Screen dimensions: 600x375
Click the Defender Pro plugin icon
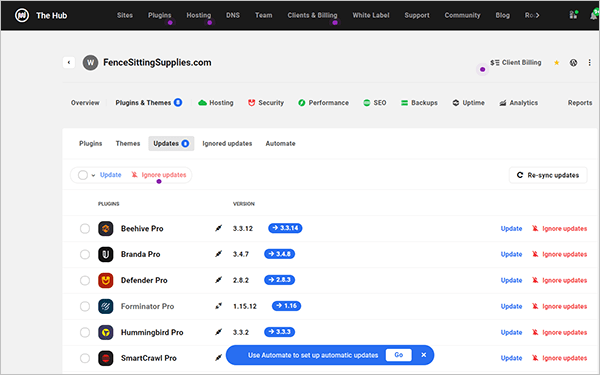click(x=106, y=280)
